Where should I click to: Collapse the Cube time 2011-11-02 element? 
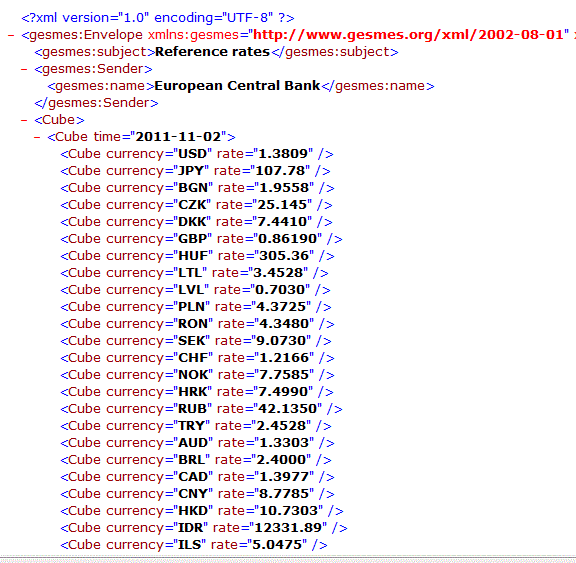37,137
